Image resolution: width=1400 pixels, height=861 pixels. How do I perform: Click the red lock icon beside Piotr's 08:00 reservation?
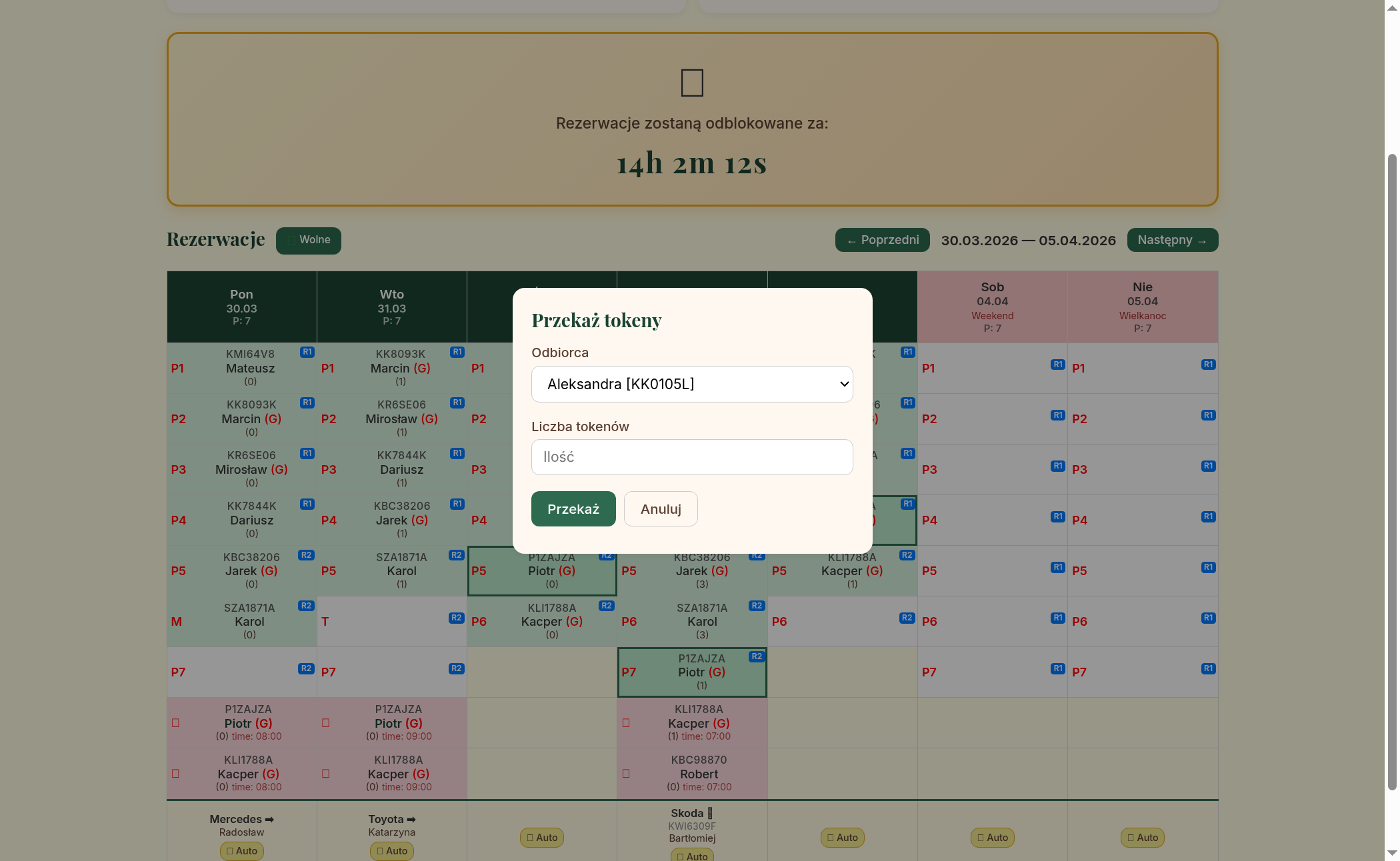tap(175, 722)
